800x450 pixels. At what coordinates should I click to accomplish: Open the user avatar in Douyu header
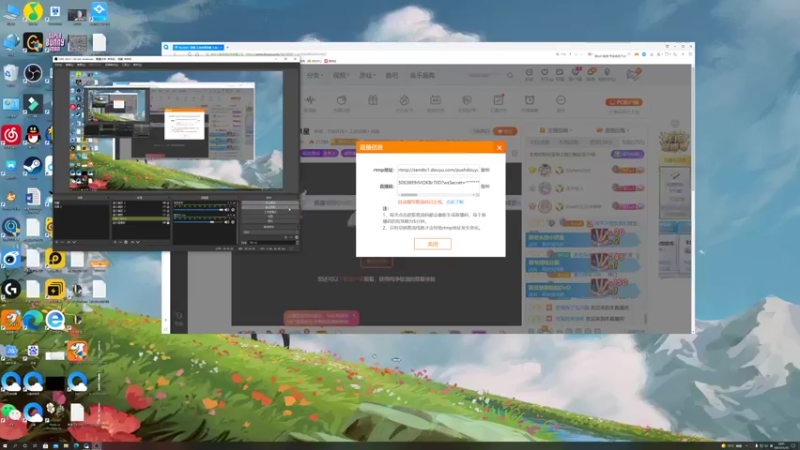634,75
